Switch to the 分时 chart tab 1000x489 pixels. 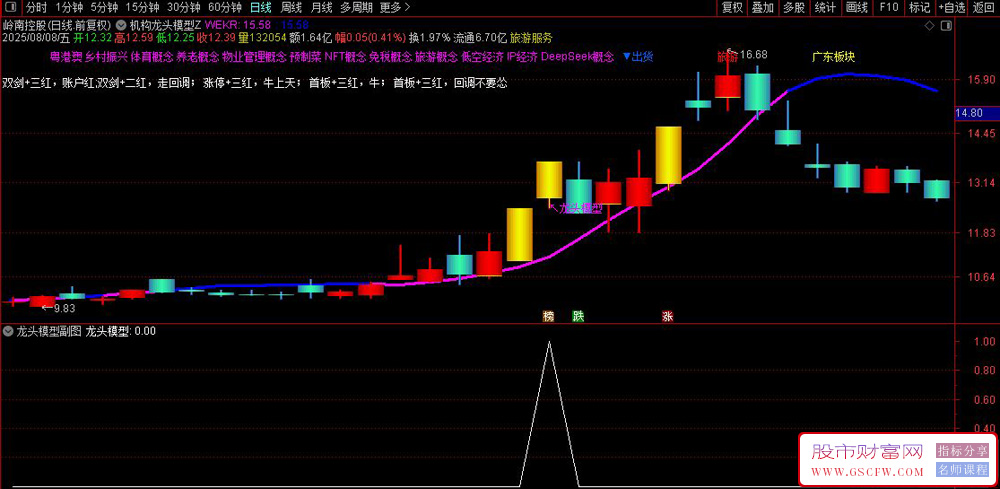(x=37, y=8)
